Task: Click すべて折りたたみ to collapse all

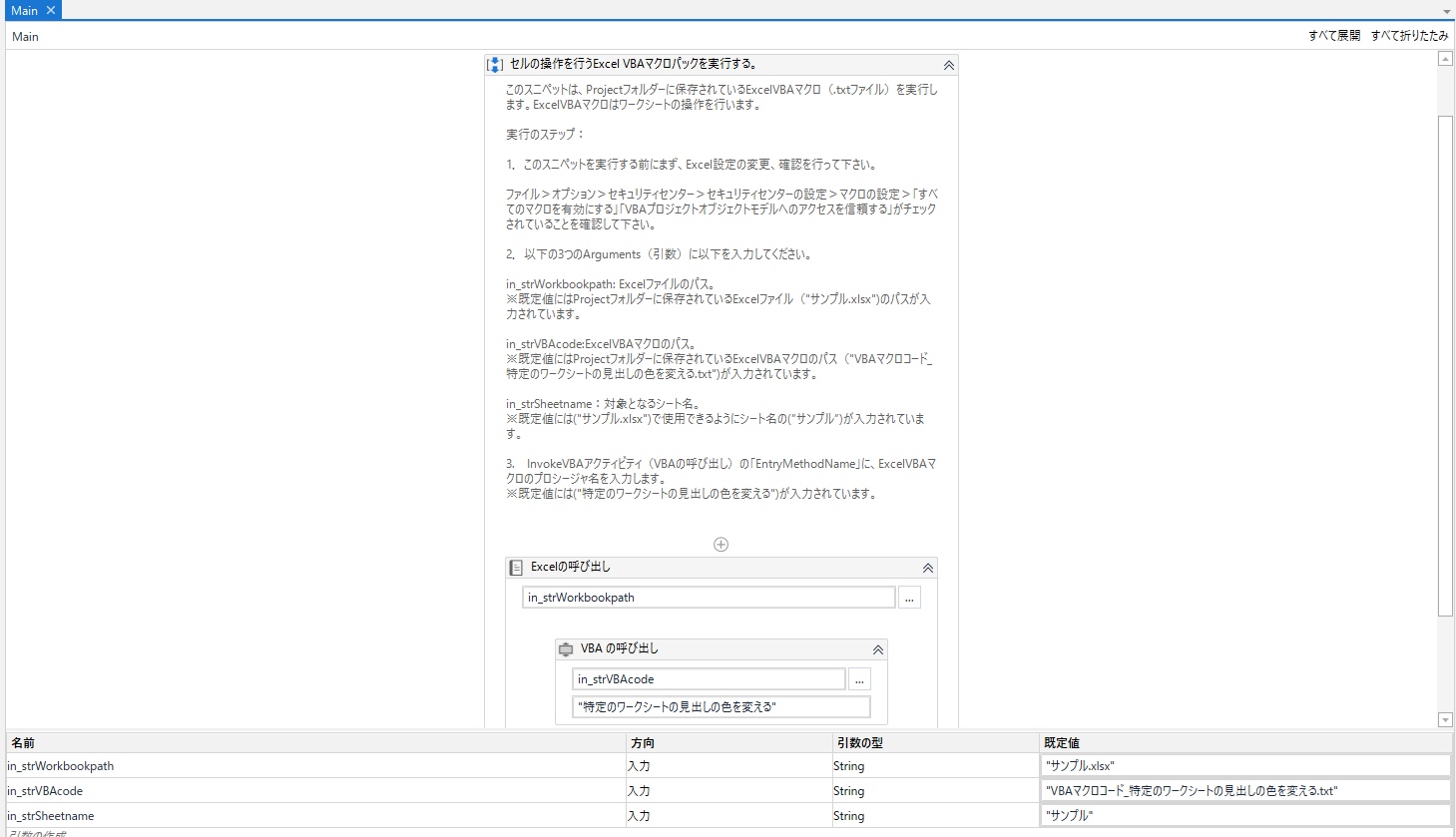Action: coord(1409,36)
